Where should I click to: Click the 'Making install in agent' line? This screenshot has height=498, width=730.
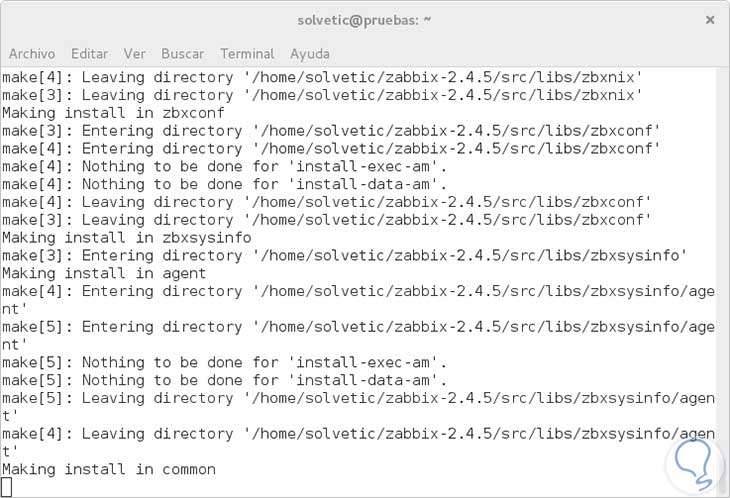pyautogui.click(x=104, y=273)
